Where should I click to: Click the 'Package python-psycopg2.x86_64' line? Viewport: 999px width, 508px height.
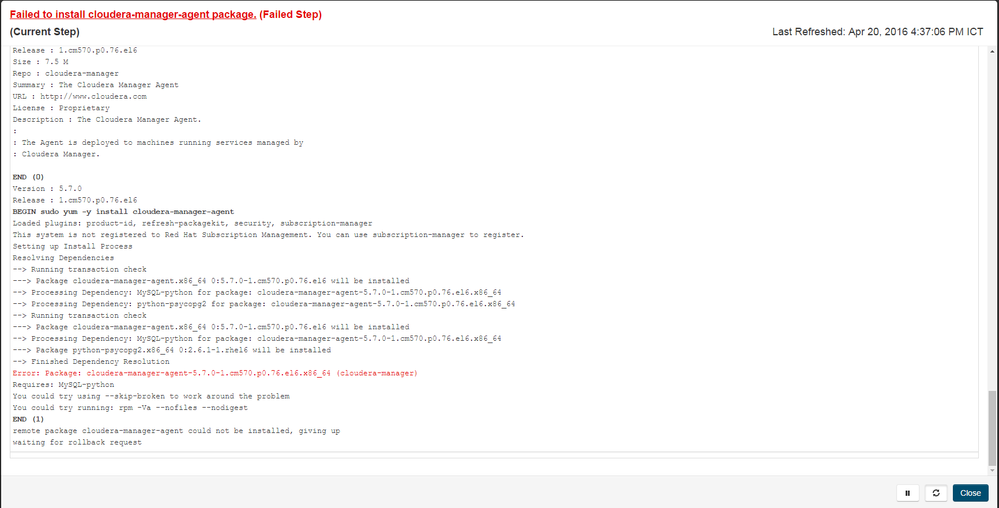click(x=171, y=350)
